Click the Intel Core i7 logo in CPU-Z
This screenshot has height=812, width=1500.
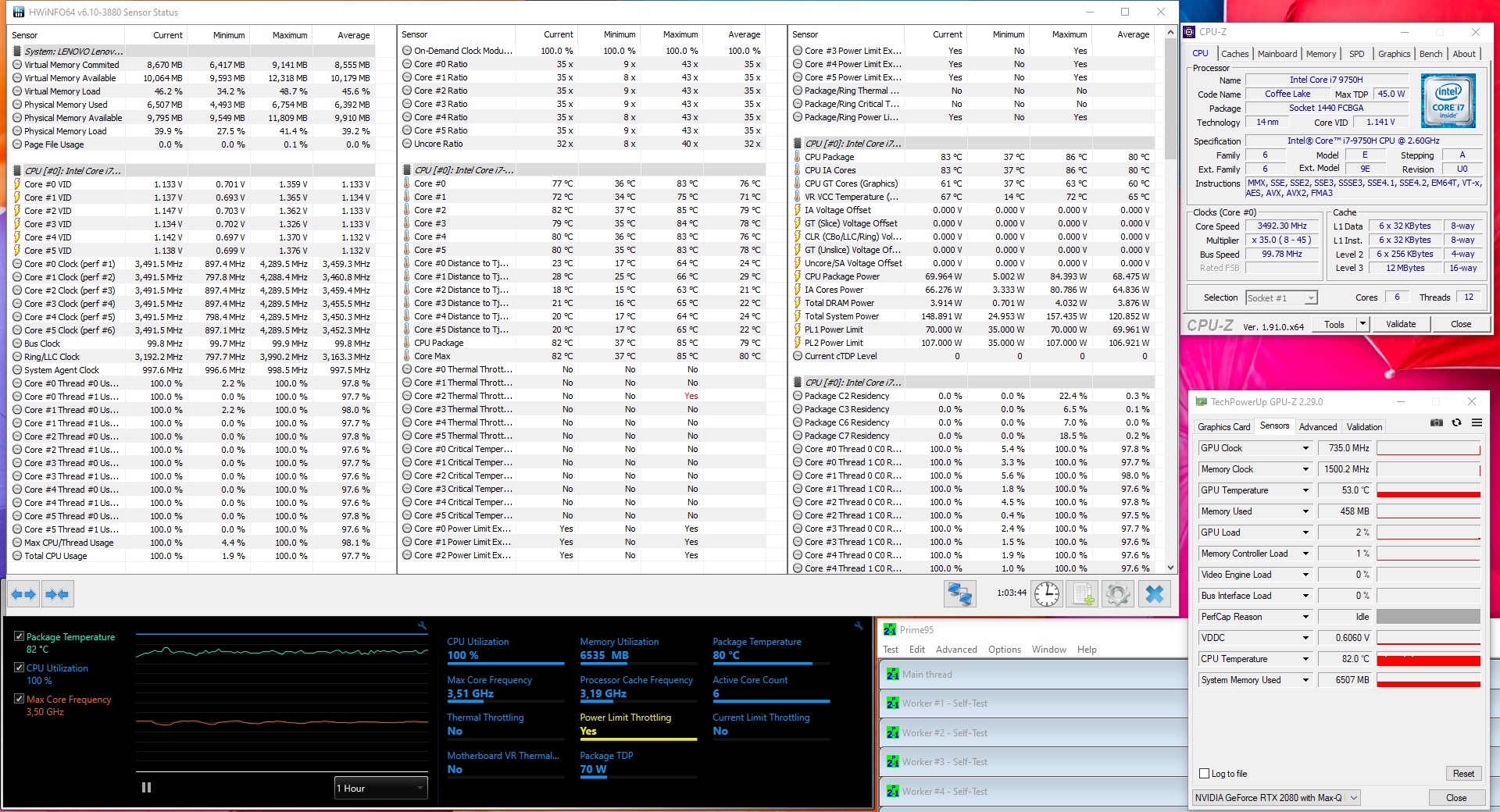coord(1448,101)
